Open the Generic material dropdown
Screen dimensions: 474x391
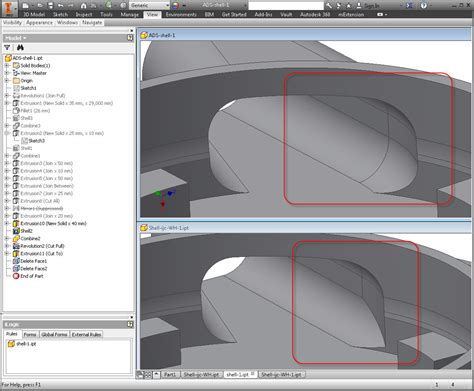(x=149, y=5)
